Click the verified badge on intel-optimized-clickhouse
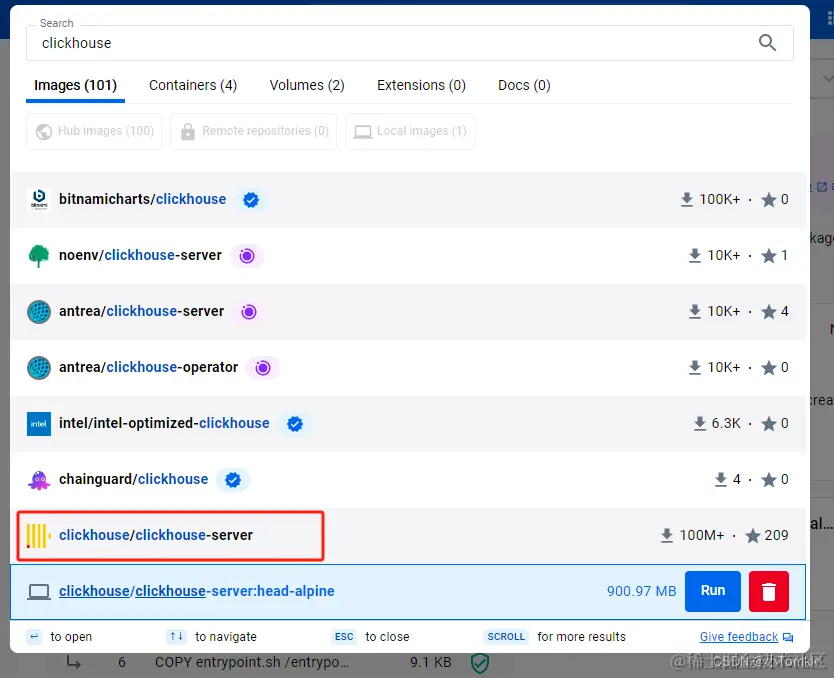The height and width of the screenshot is (678, 834). (x=295, y=424)
